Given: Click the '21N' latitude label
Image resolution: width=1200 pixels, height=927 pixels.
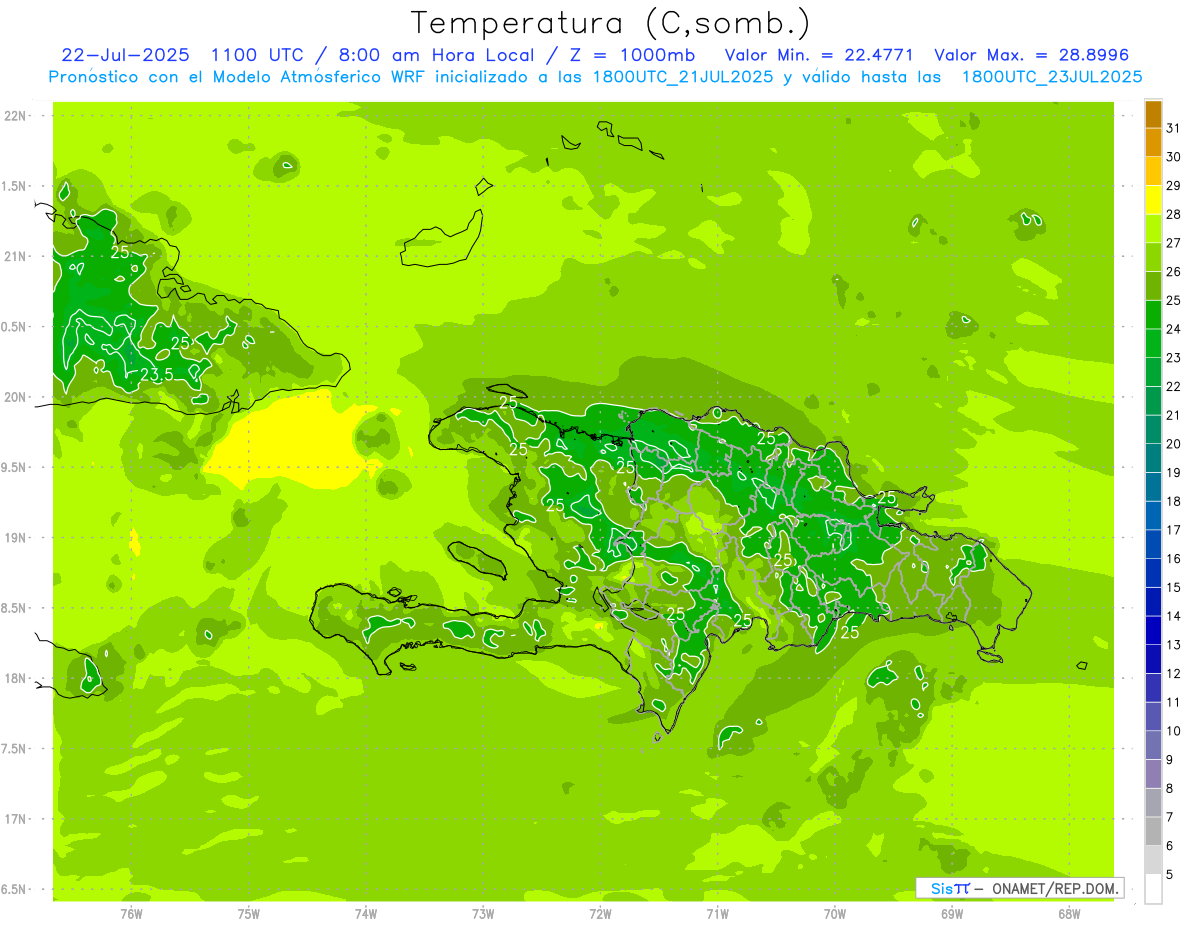Looking at the screenshot, I should click(x=14, y=256).
